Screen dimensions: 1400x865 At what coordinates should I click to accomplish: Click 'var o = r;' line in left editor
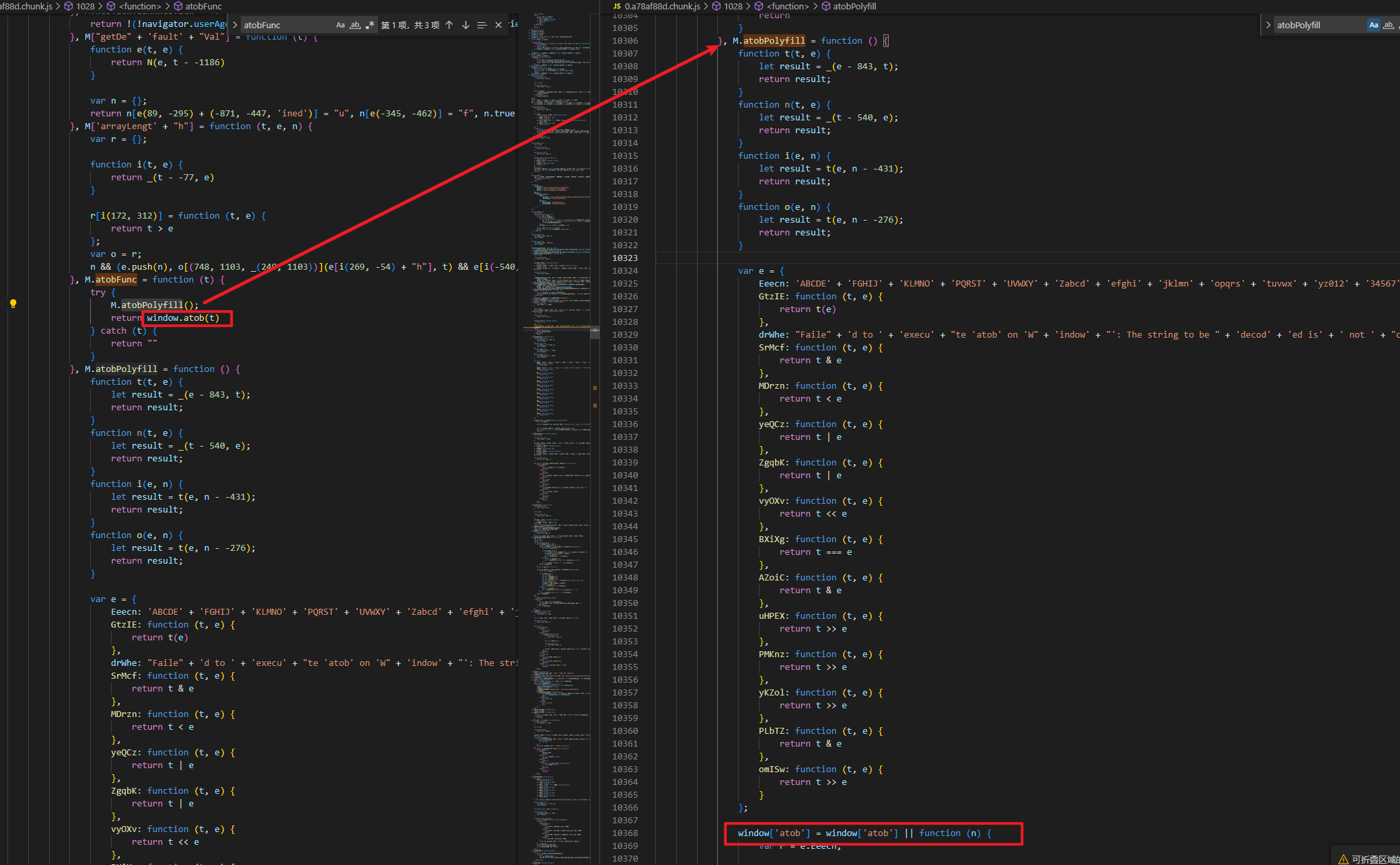click(x=116, y=254)
